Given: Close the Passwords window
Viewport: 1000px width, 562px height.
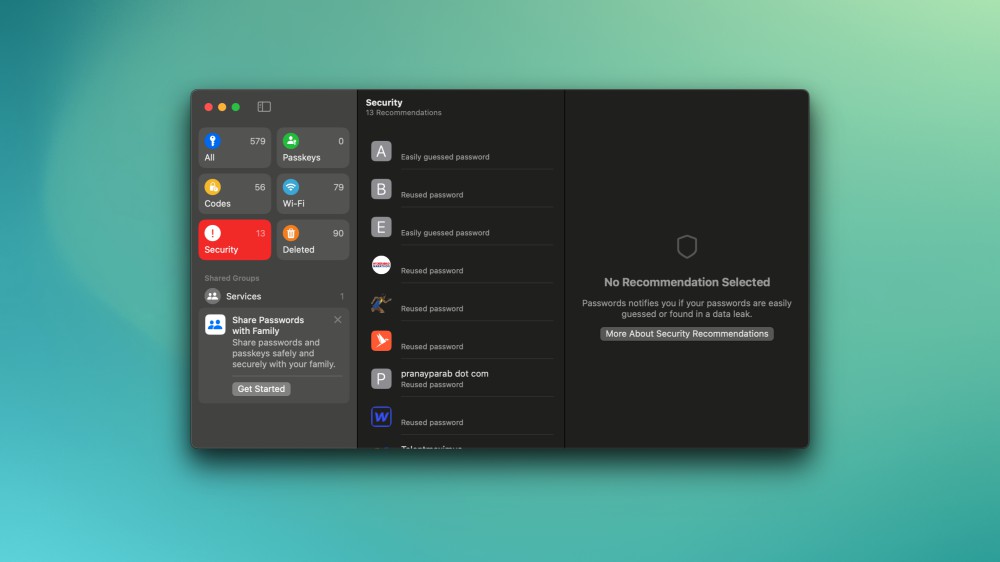Looking at the screenshot, I should (x=209, y=107).
